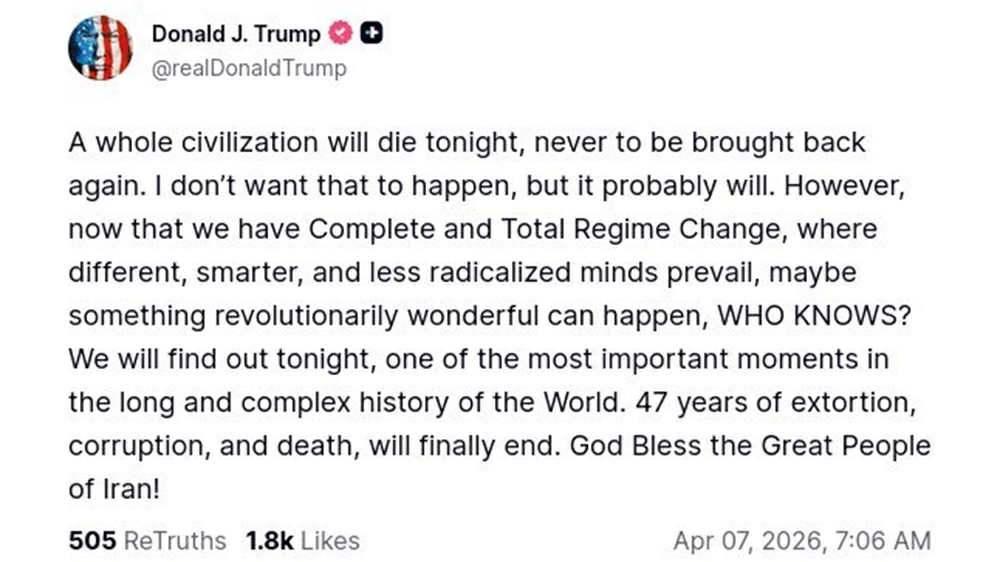
Task: Click the Apr 07, 2026 timestamp
Action: coord(801,541)
